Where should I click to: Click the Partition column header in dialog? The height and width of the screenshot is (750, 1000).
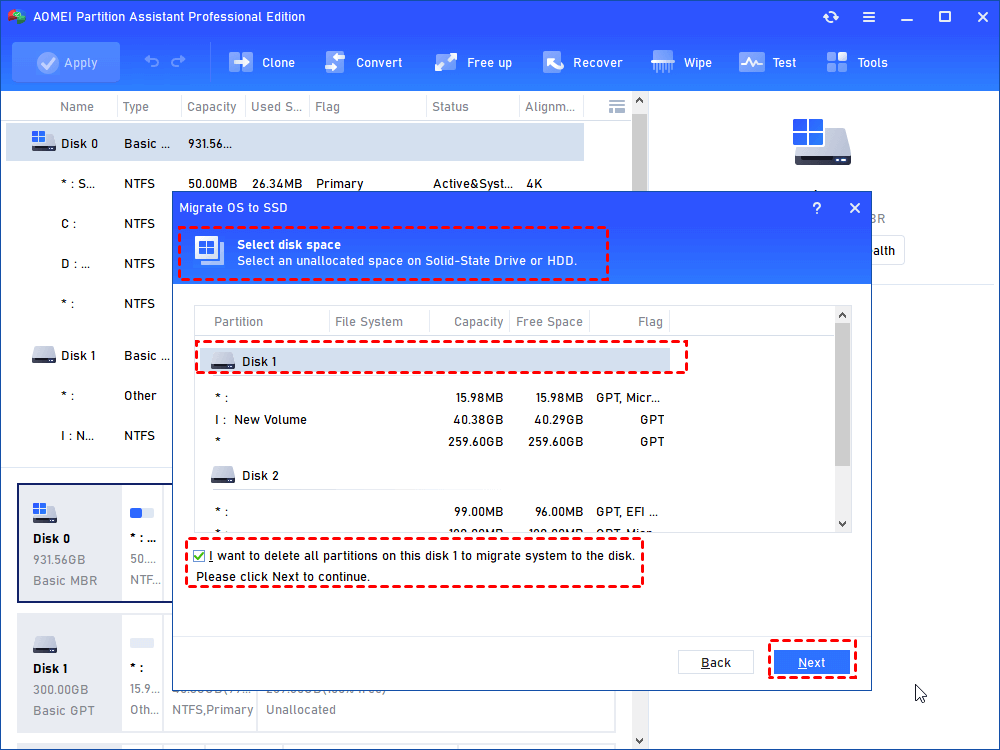tap(239, 321)
